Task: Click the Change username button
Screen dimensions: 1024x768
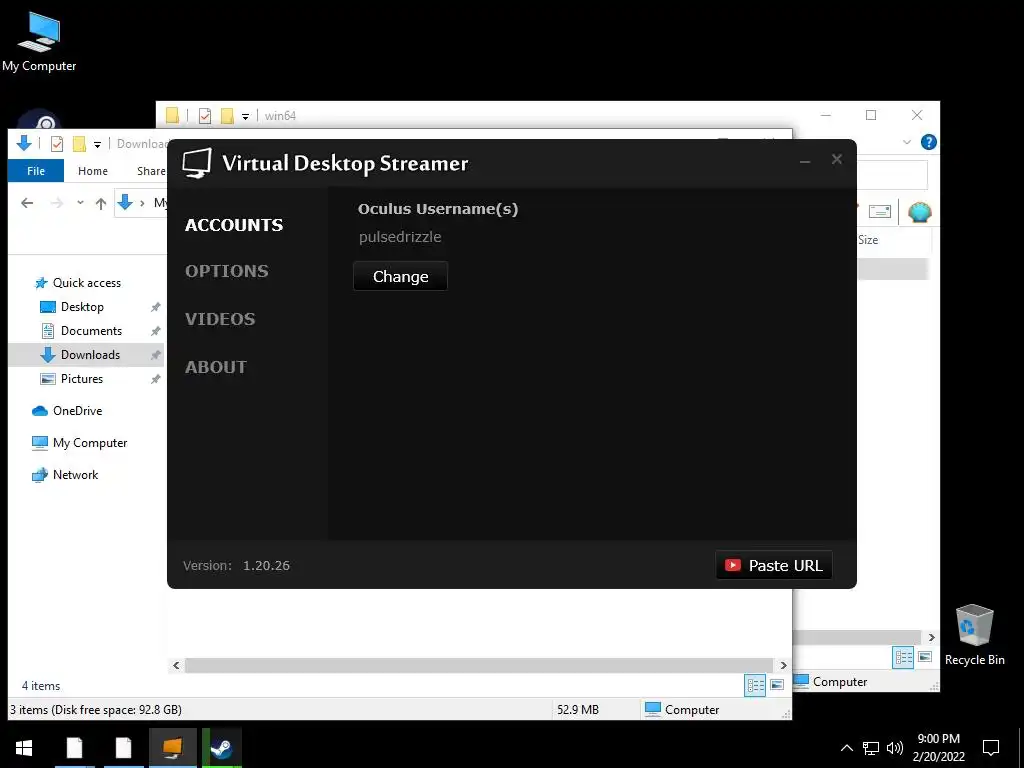Action: (400, 276)
